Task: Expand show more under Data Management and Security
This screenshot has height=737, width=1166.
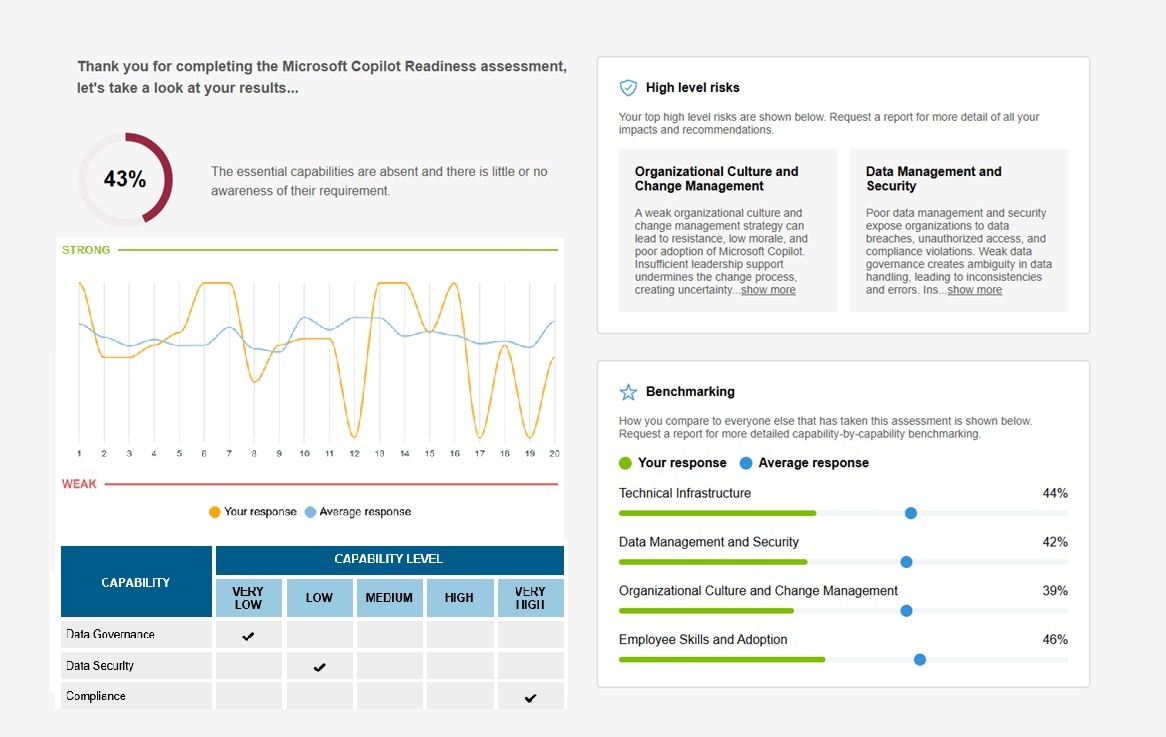Action: [974, 289]
